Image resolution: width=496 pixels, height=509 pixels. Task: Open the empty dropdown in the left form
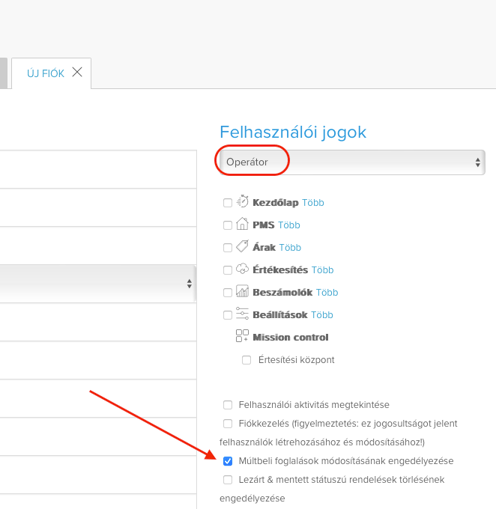tap(98, 284)
